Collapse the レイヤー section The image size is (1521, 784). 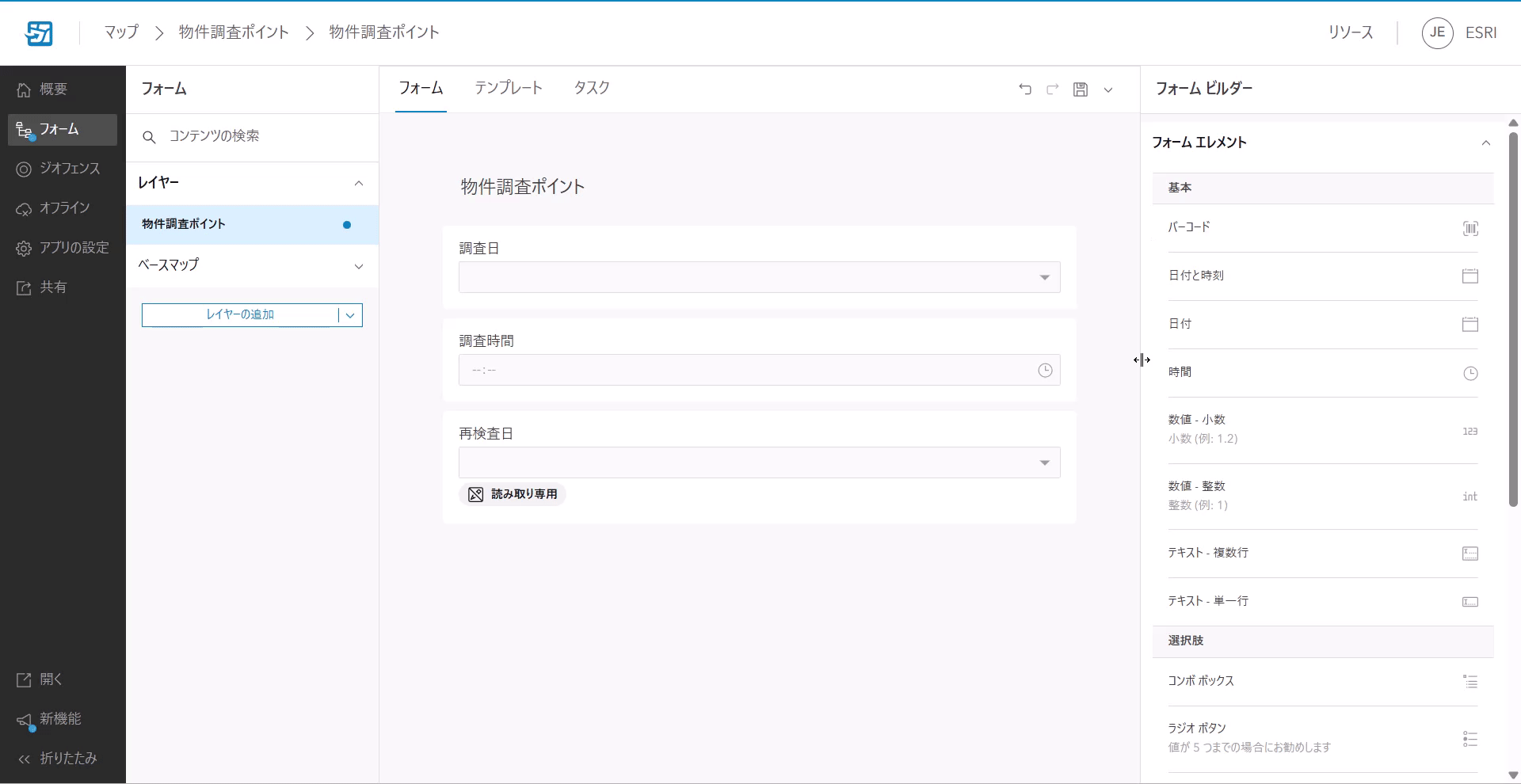tap(359, 184)
